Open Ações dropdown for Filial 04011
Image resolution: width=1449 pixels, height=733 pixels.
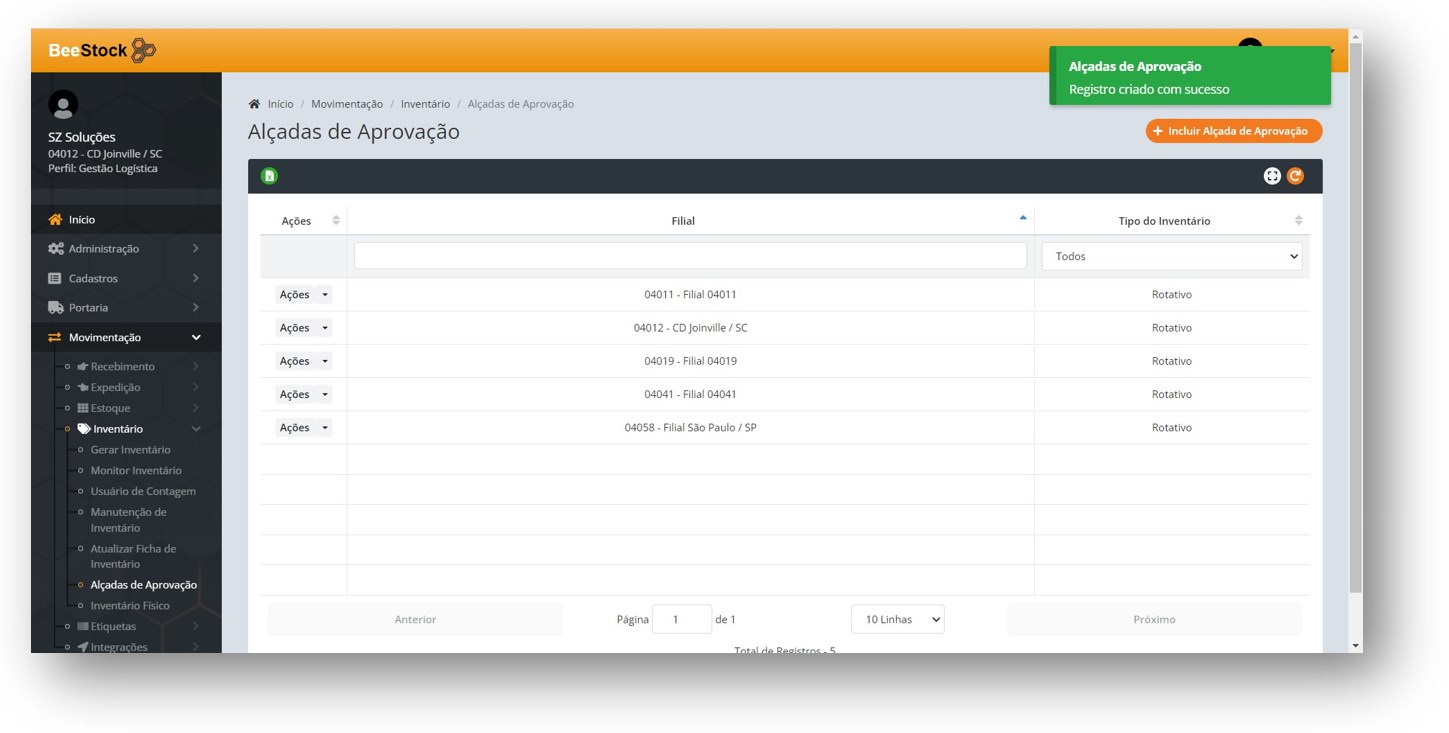tap(303, 295)
